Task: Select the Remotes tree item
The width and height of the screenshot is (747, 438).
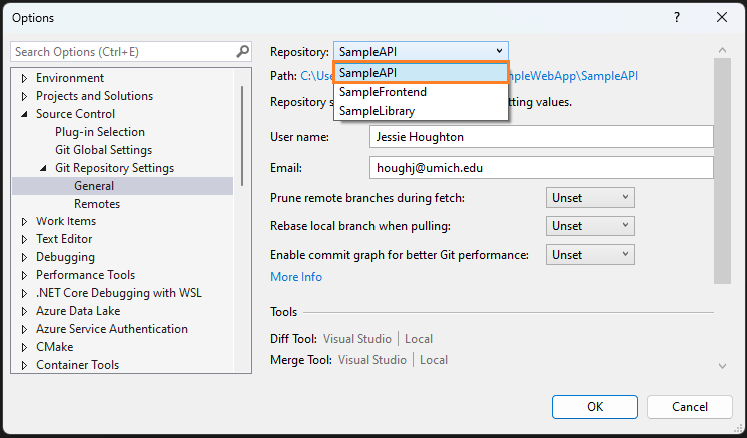Action: [97, 204]
